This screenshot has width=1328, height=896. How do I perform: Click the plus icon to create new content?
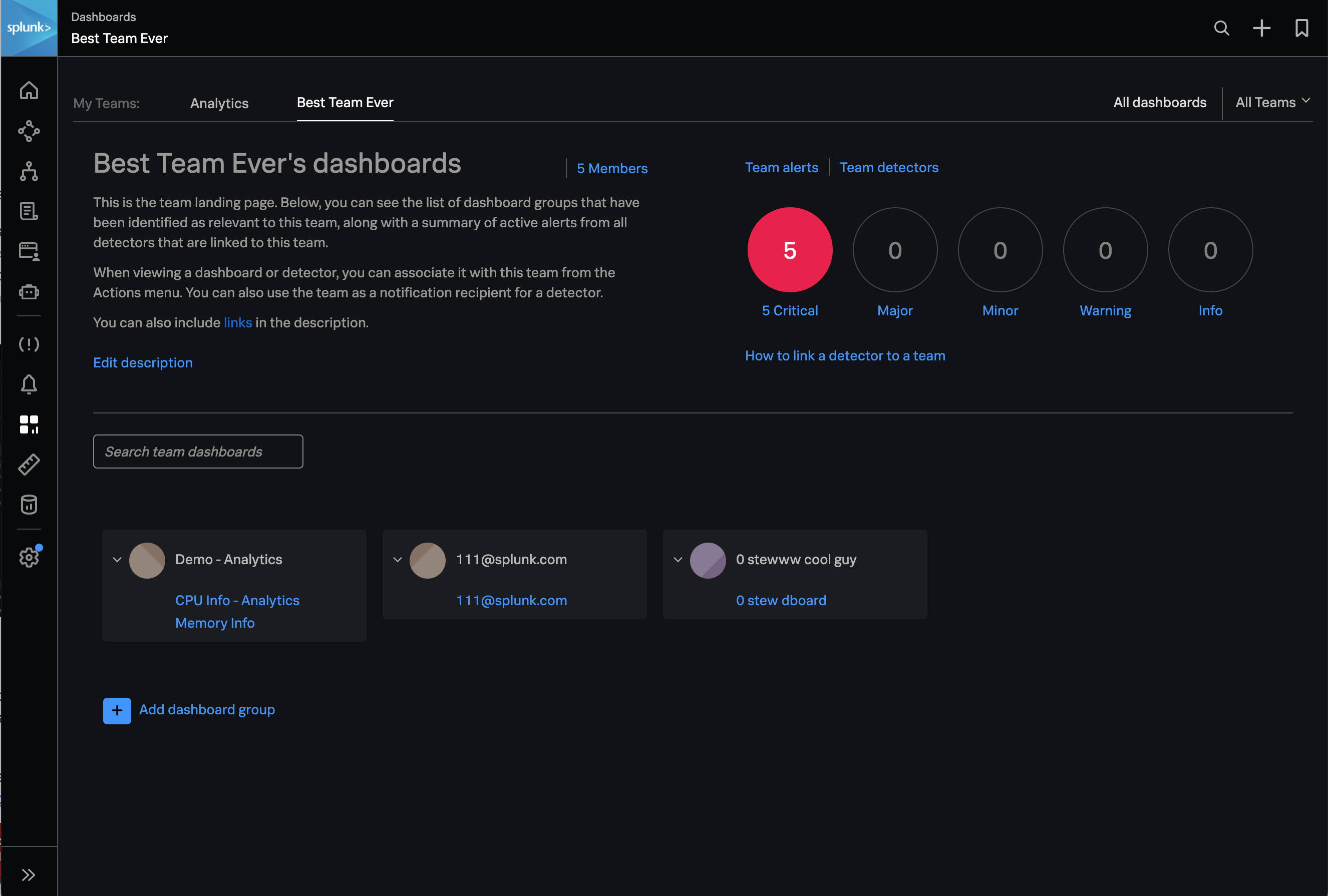pos(1261,28)
